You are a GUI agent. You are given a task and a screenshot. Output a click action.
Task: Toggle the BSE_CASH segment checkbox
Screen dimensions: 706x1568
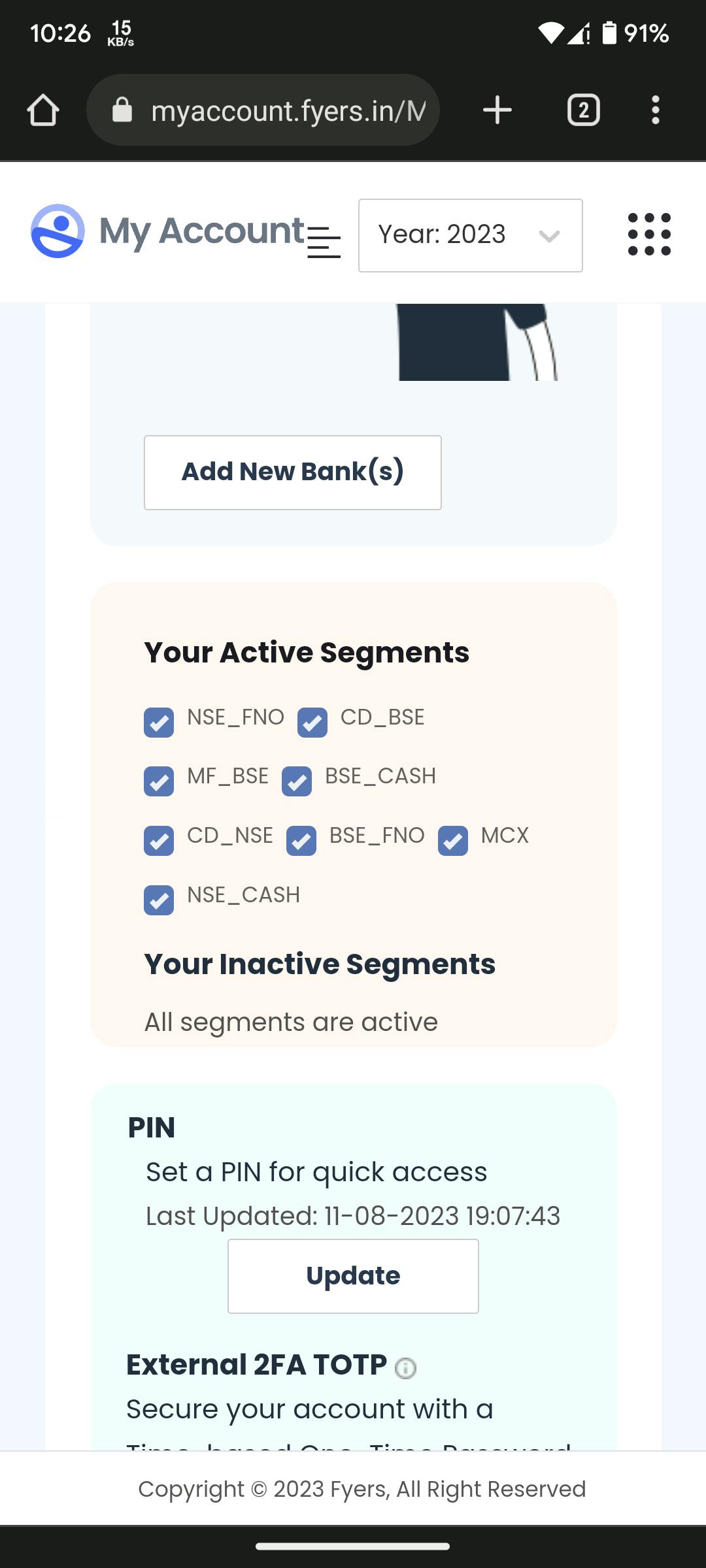click(x=297, y=781)
